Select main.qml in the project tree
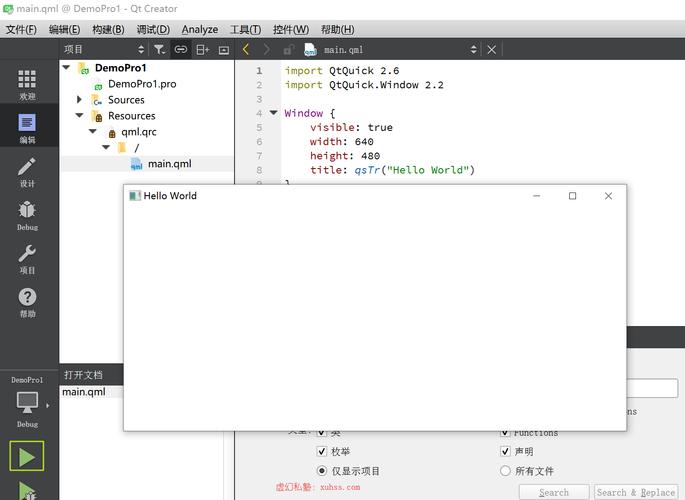The height and width of the screenshot is (500, 685). tap(170, 164)
